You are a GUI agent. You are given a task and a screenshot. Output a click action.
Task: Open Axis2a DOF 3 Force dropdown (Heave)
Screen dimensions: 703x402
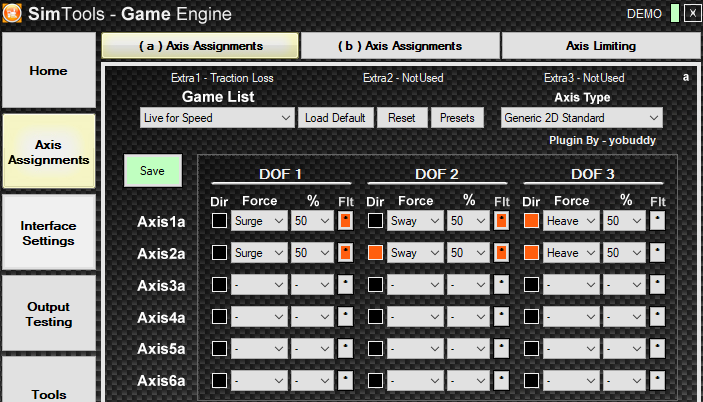coord(571,253)
